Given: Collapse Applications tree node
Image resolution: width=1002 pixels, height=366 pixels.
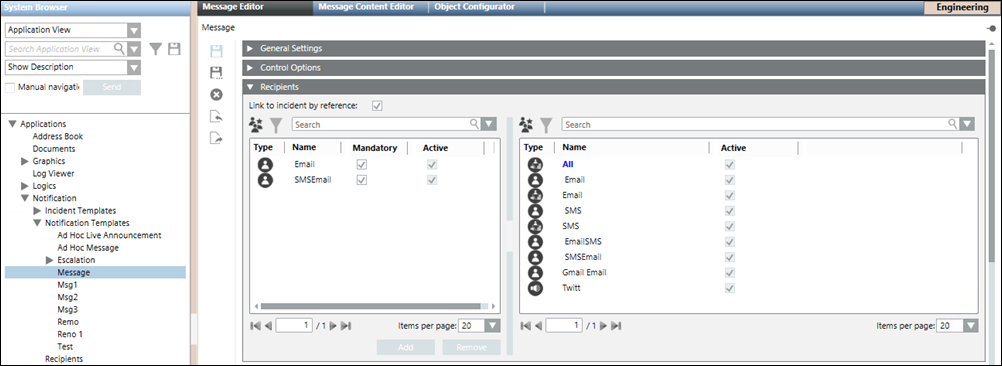Looking at the screenshot, I should [13, 124].
